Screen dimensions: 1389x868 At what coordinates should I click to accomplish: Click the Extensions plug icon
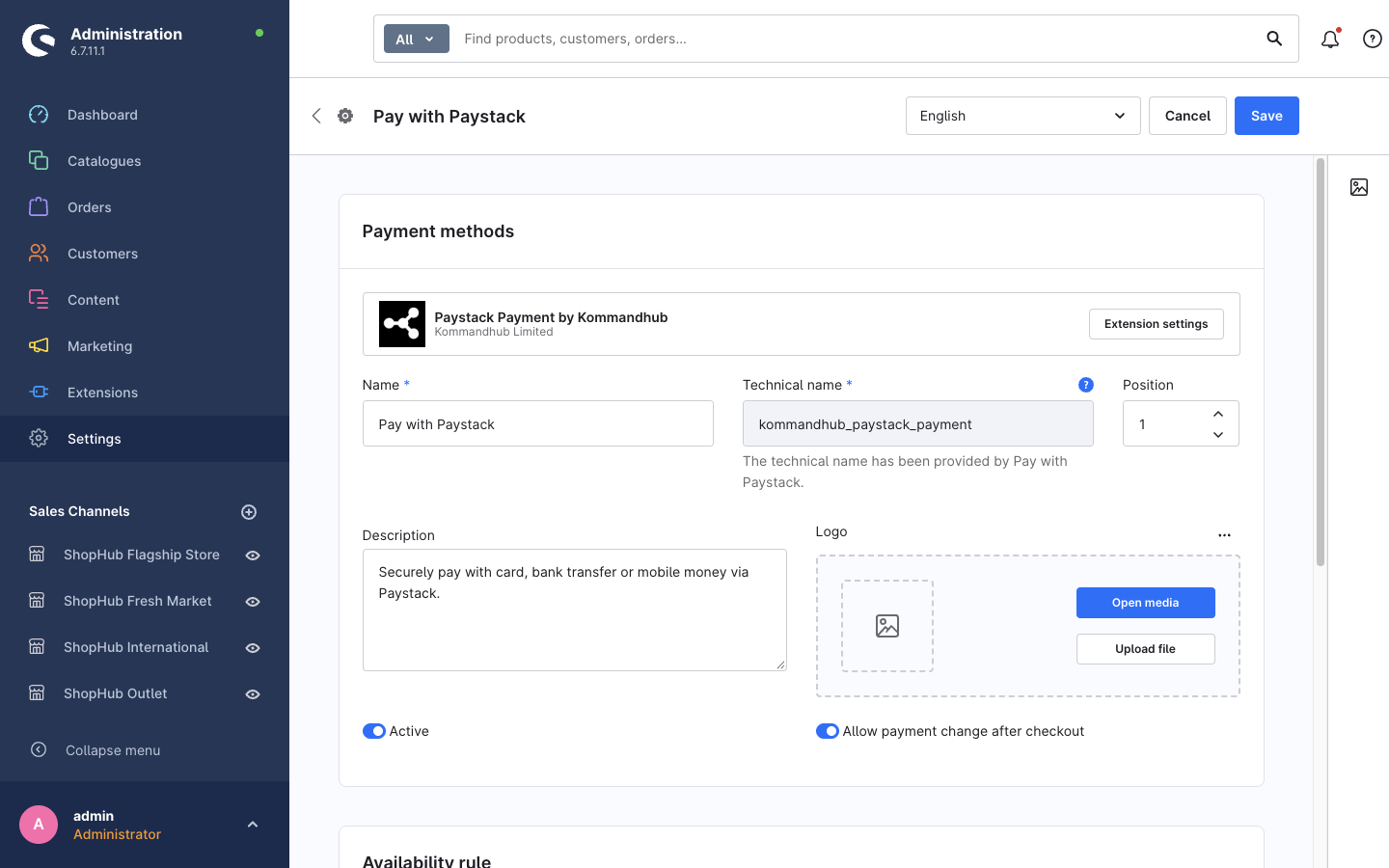39,393
